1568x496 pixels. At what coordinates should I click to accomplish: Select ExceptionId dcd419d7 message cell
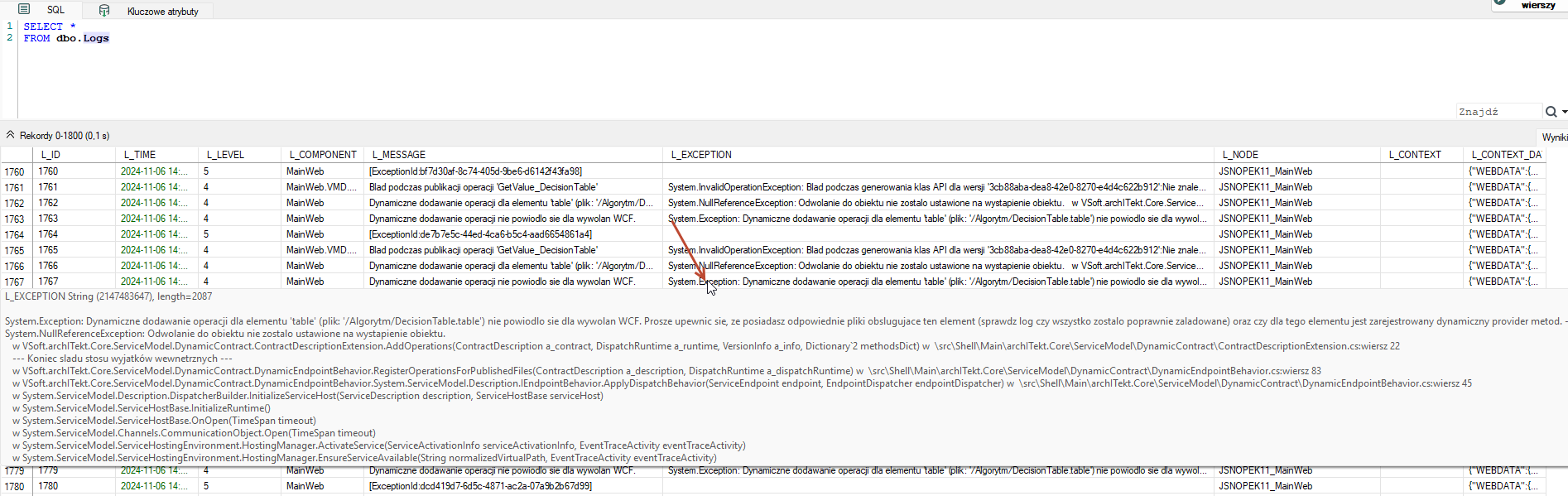pos(513,486)
